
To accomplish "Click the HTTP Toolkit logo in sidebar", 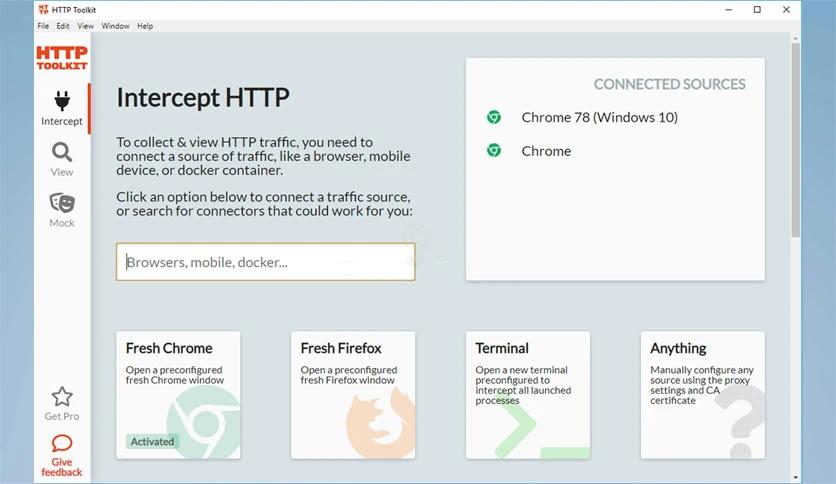I will pos(62,58).
